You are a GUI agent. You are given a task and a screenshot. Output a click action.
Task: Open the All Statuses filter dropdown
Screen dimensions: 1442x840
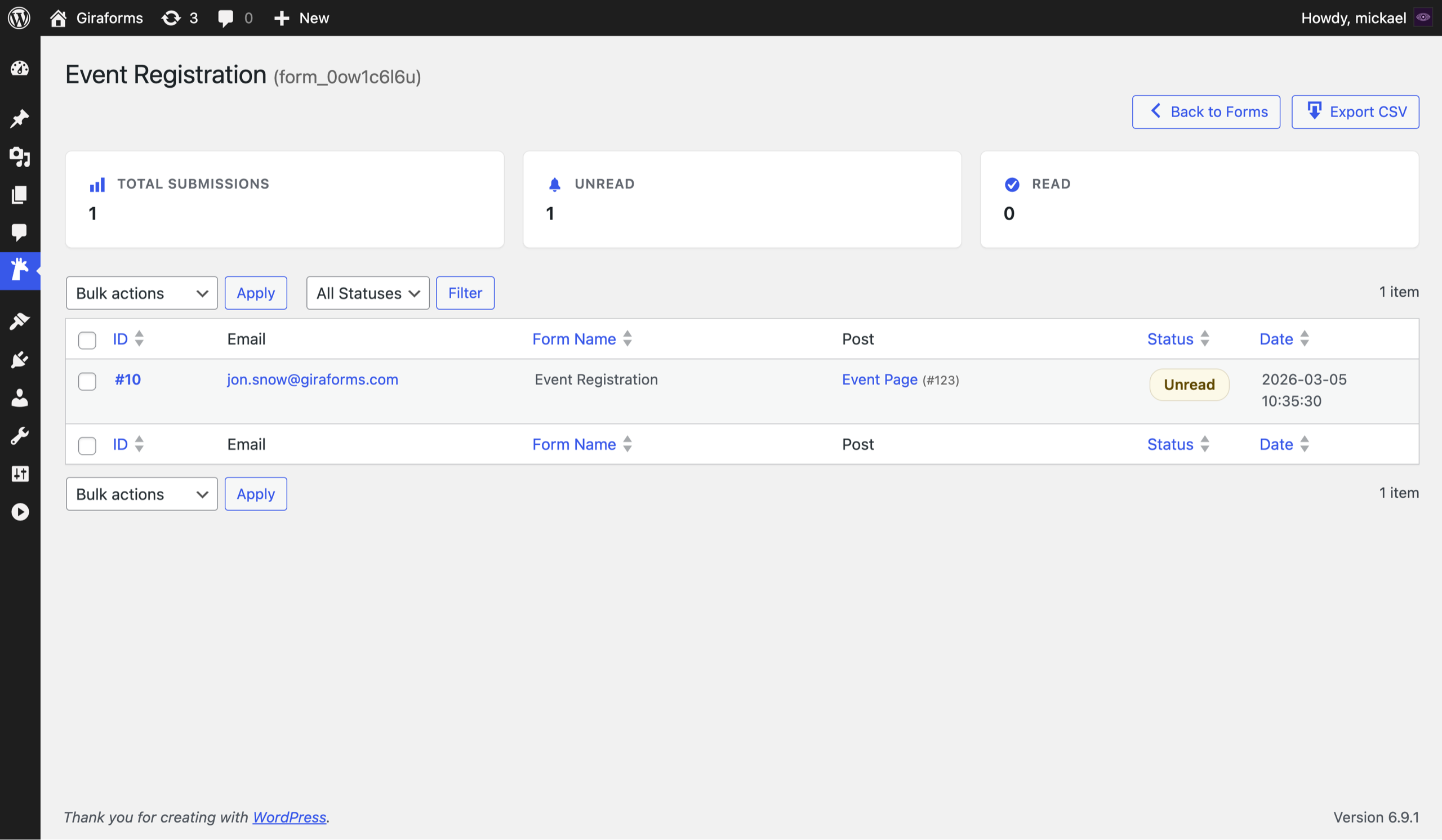368,293
